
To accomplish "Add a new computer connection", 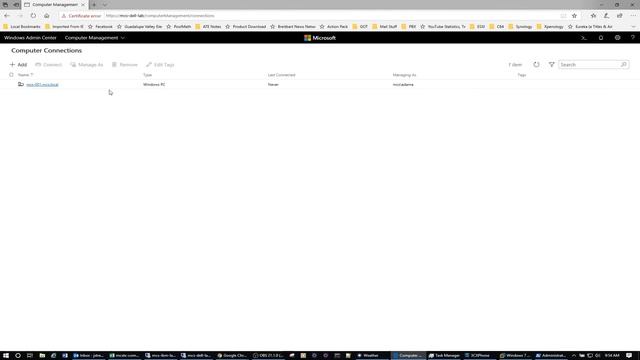I will pyautogui.click(x=18, y=64).
